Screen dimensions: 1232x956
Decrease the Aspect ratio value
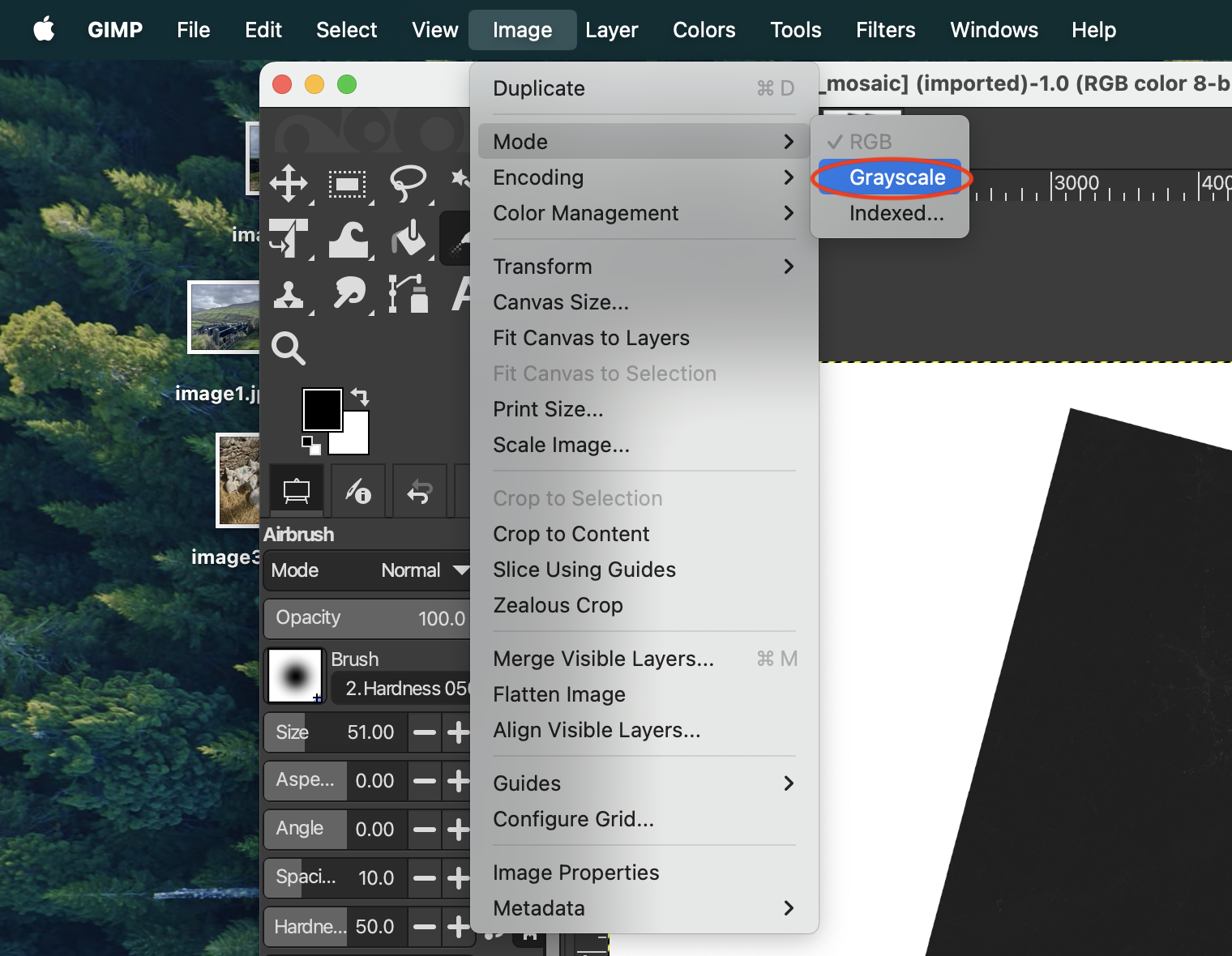click(x=425, y=781)
